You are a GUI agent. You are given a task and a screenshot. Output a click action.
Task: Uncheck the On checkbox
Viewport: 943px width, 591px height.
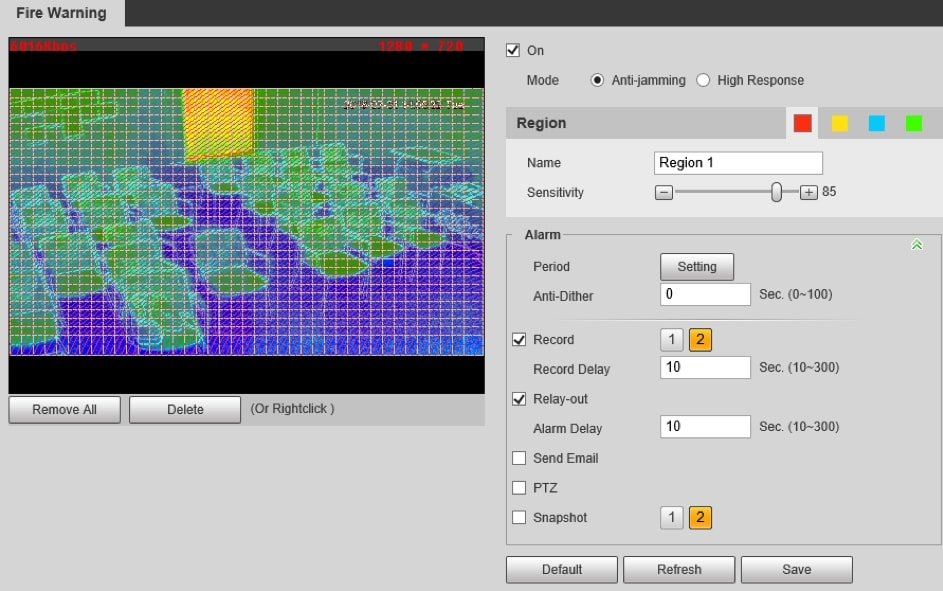514,50
